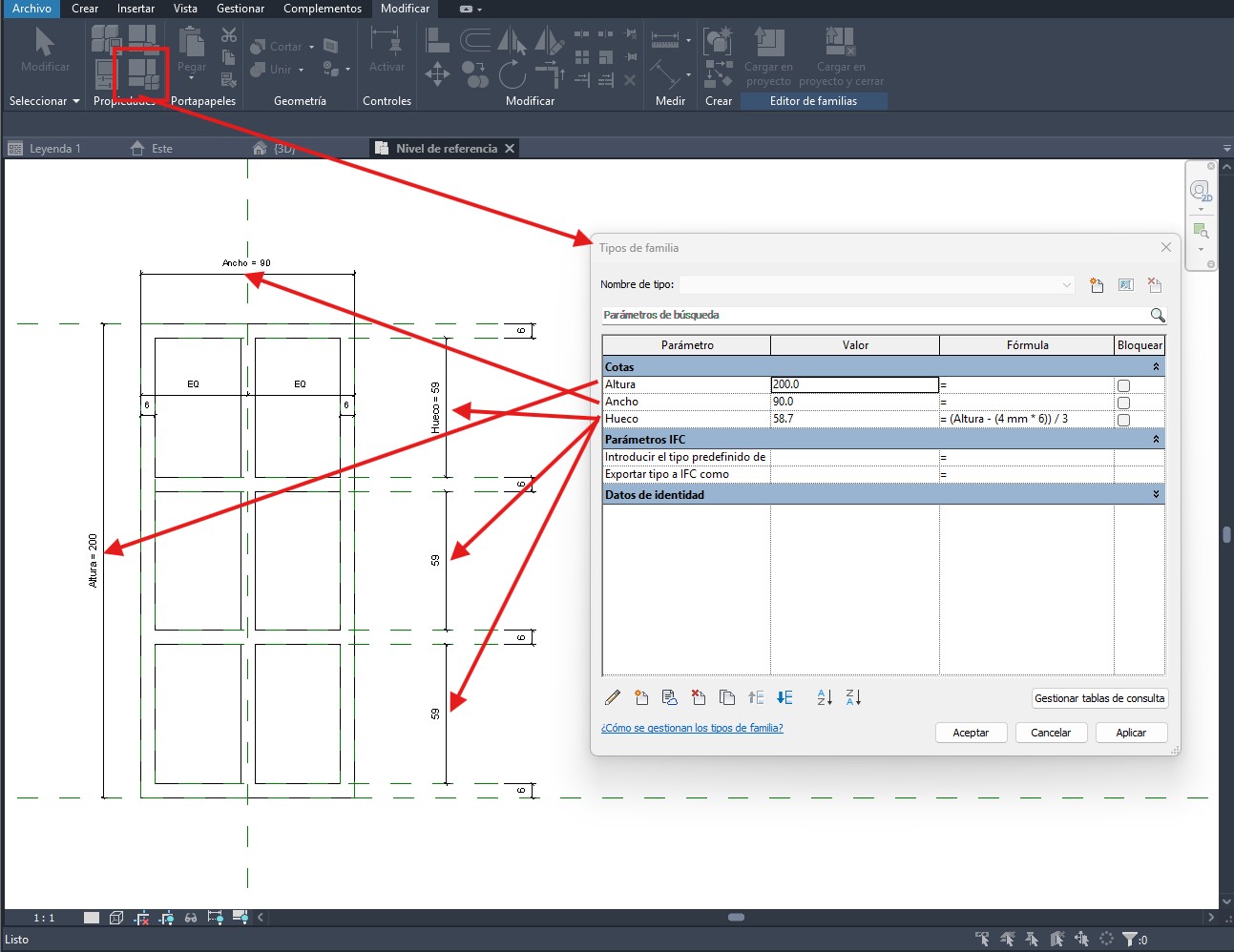The width and height of the screenshot is (1234, 952).
Task: Click the Edit parameter pencil icon
Action: coord(613,698)
